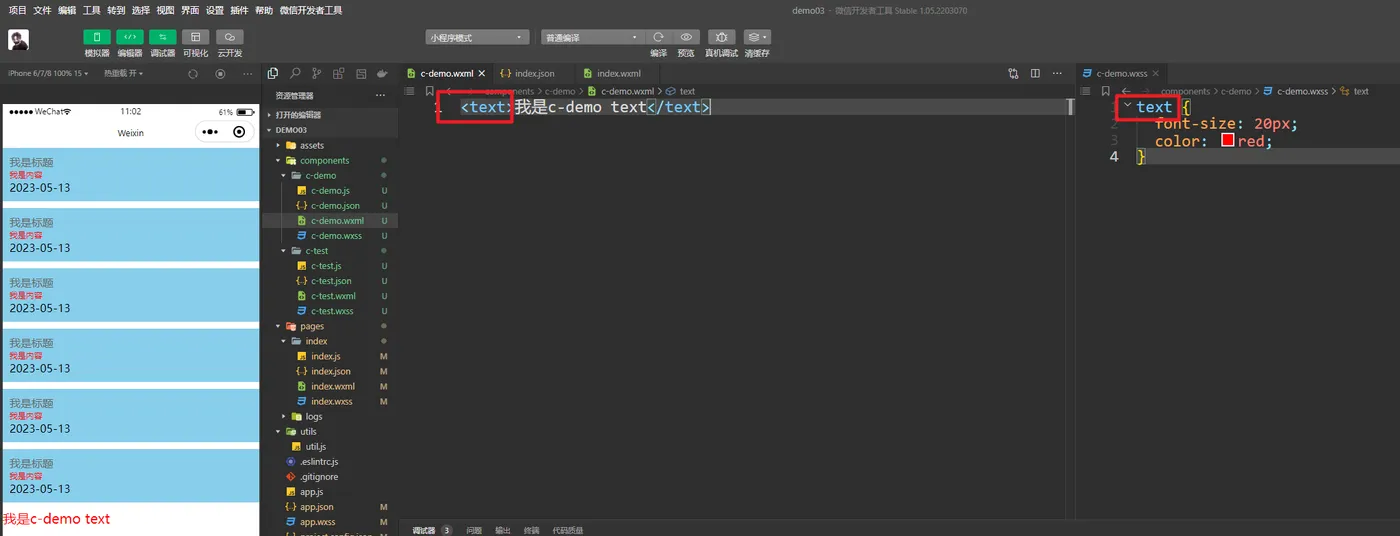This screenshot has height=536, width=1400.
Task: Click the simulator stop record icon
Action: pyautogui.click(x=221, y=73)
